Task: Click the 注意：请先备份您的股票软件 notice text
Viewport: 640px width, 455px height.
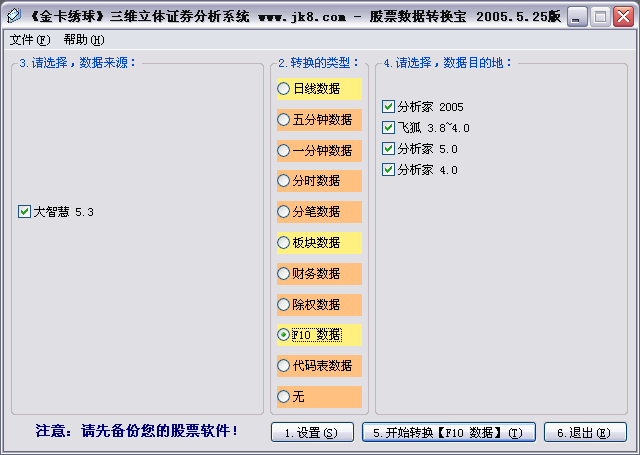Action: click(x=137, y=431)
